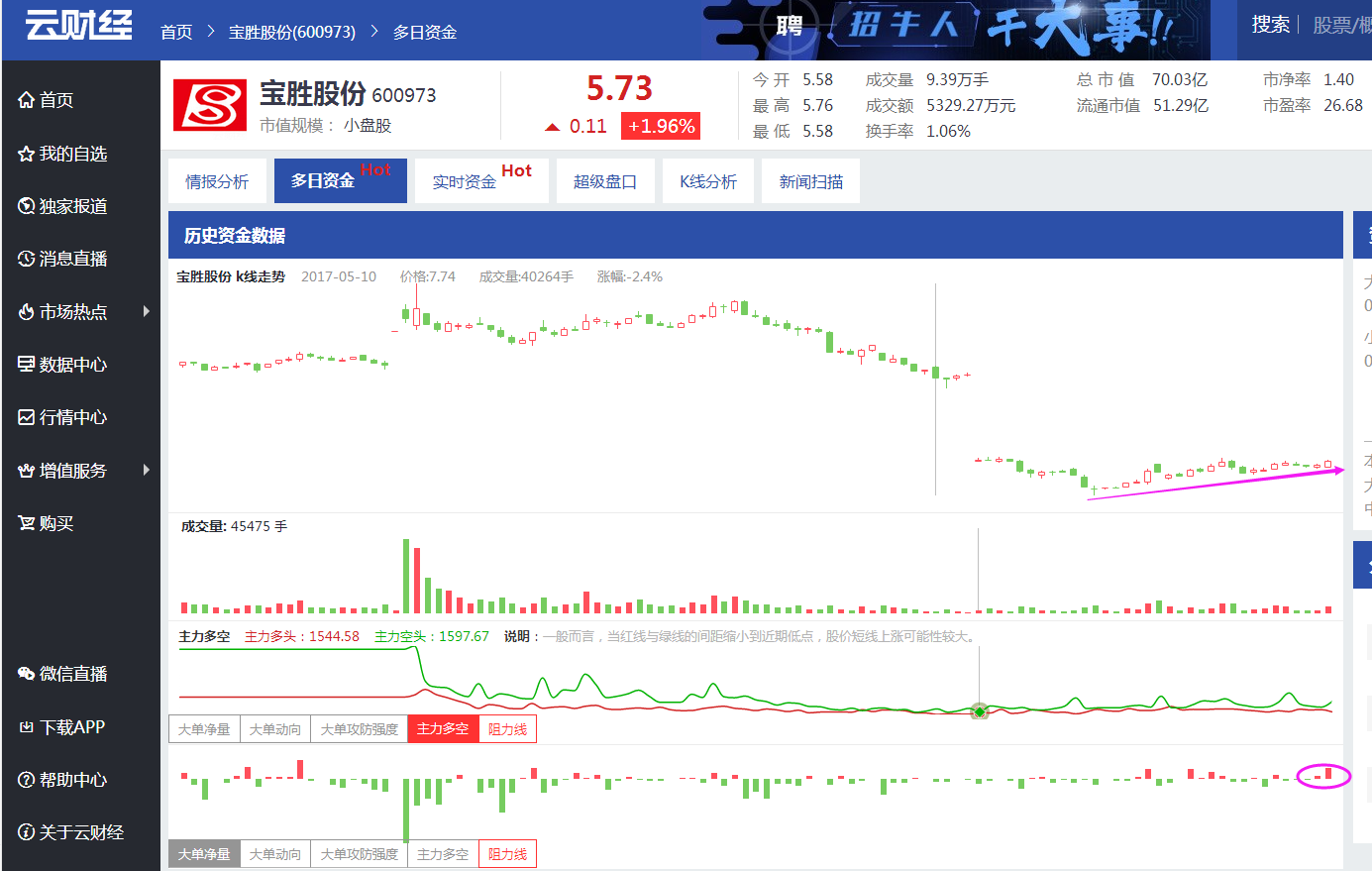Select lower 大单动向 chart toggle
The height and width of the screenshot is (871, 1372).
coord(274,854)
